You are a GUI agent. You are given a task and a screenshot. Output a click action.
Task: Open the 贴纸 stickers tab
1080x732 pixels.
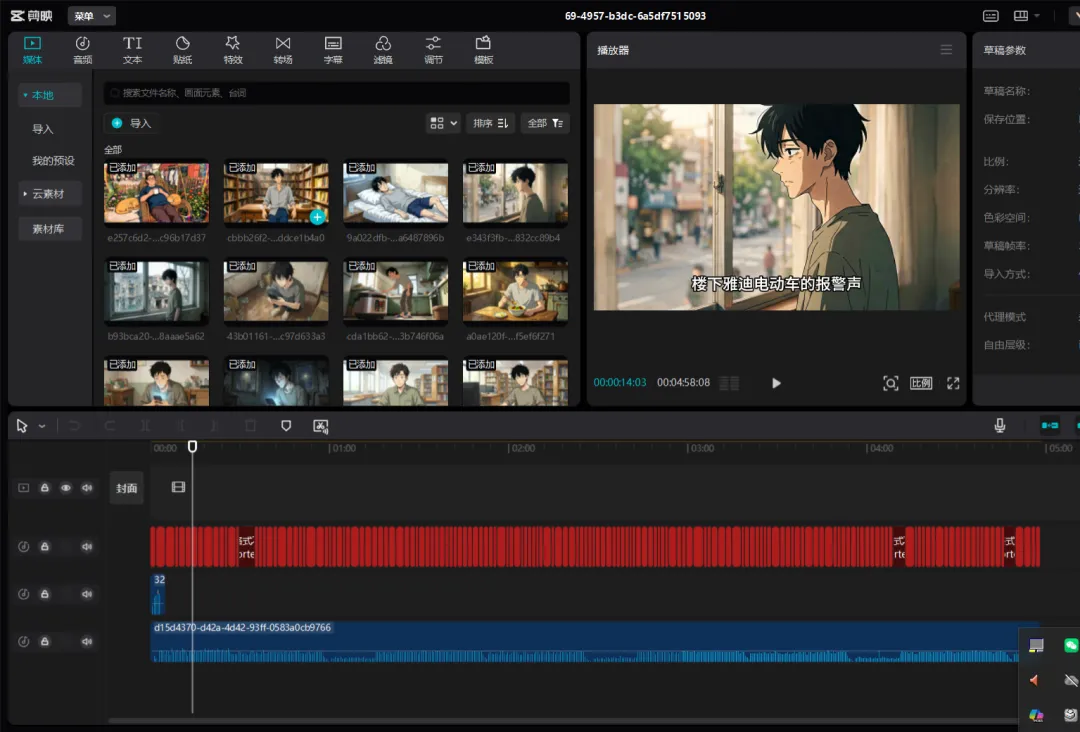tap(183, 50)
